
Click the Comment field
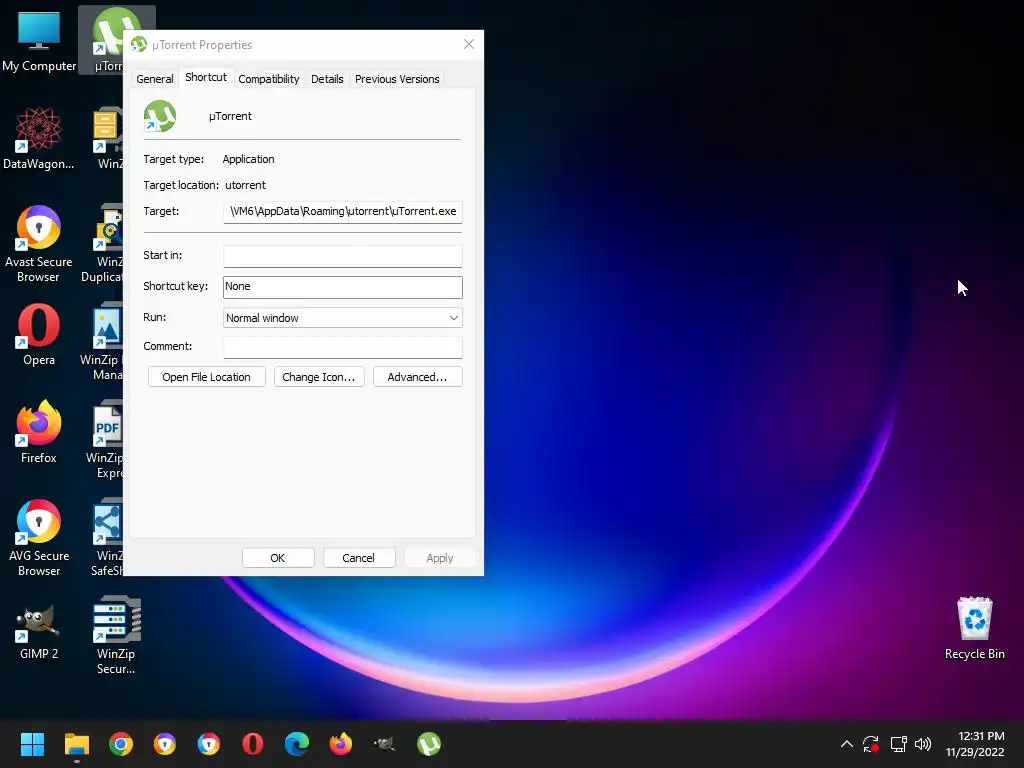click(x=343, y=347)
